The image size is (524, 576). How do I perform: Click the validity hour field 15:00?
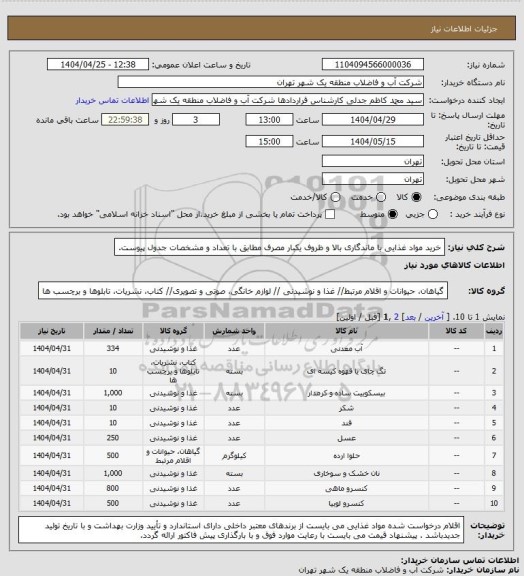(269, 141)
